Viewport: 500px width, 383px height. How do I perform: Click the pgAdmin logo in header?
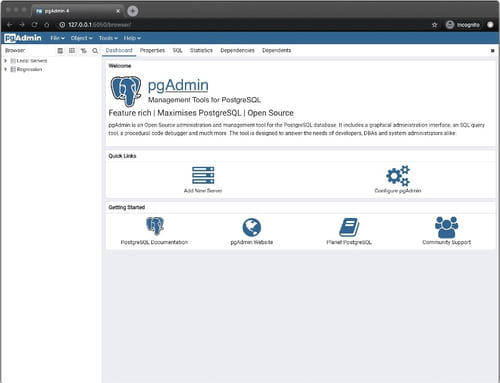pyautogui.click(x=23, y=38)
